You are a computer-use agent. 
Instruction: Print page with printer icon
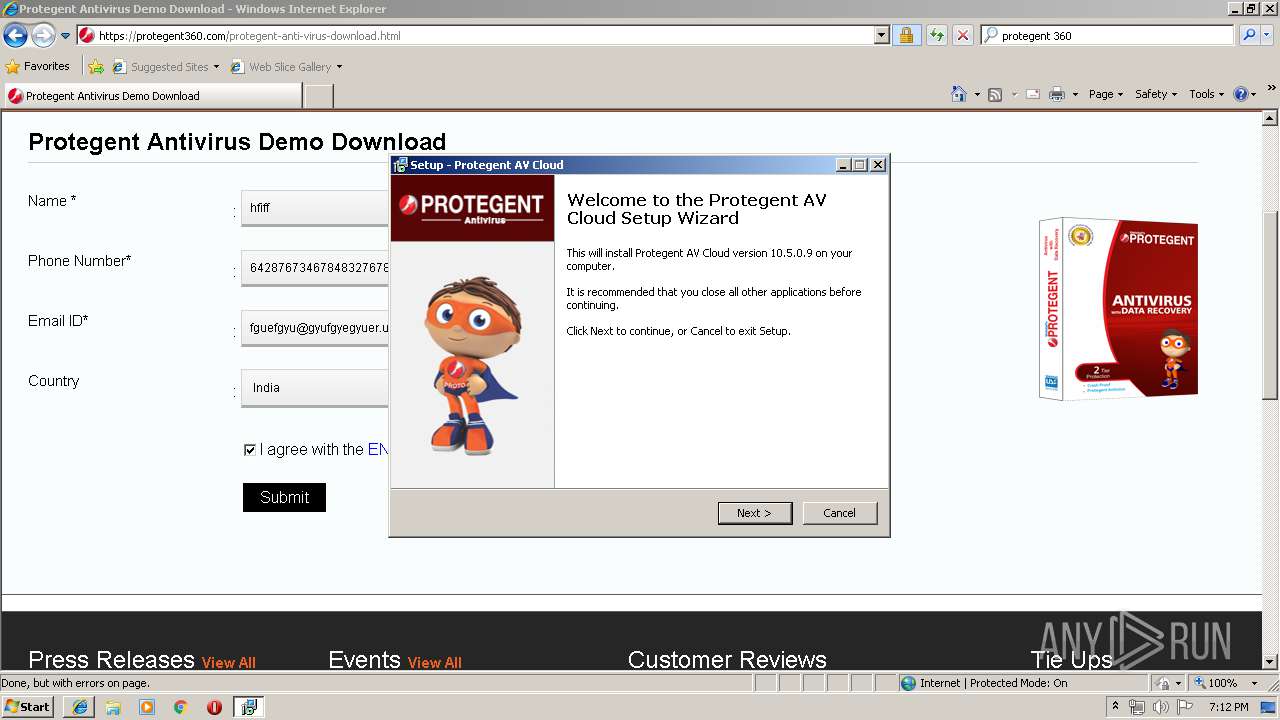coord(1057,94)
